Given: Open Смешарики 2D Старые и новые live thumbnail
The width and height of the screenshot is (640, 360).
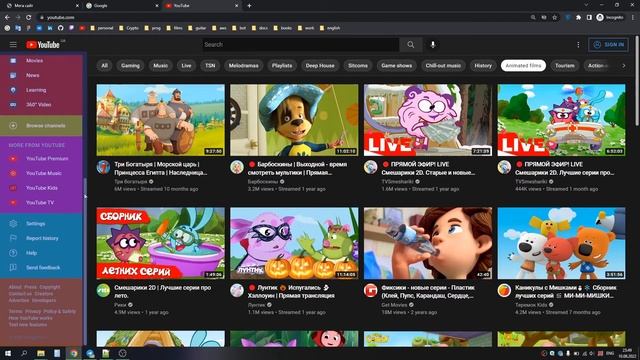Looking at the screenshot, I should point(428,120).
